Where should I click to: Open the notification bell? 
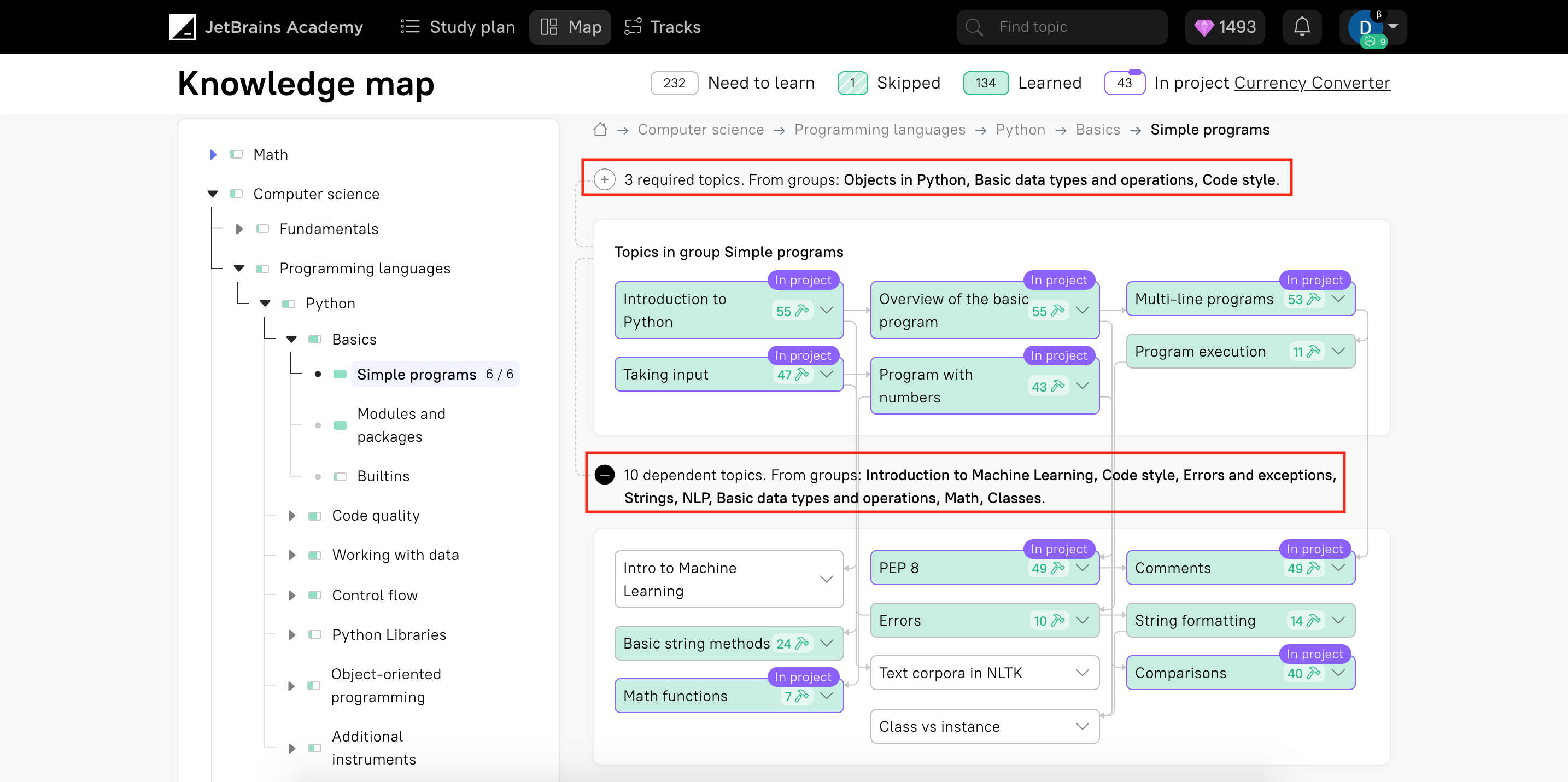(1302, 27)
